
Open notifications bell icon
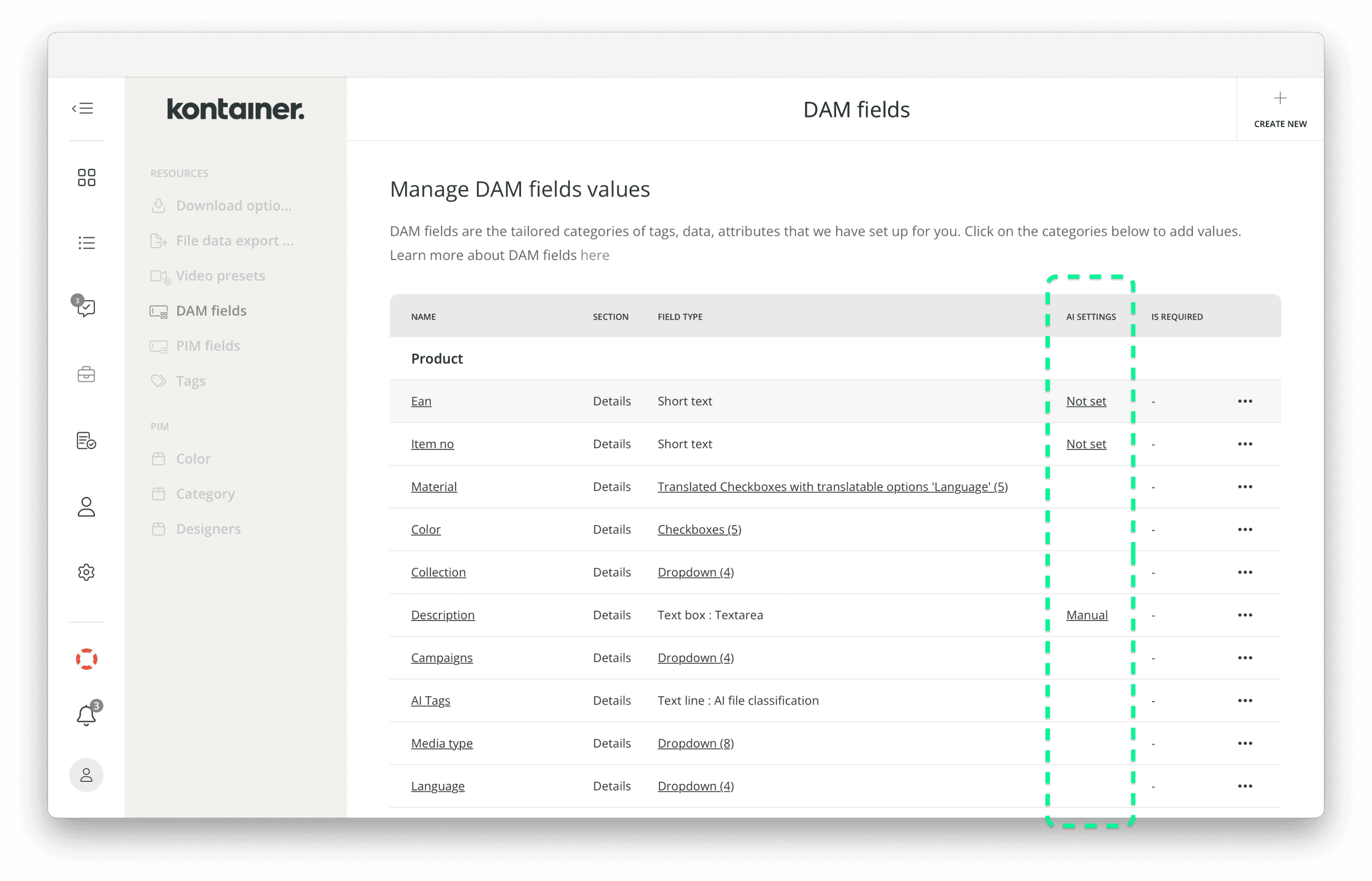pos(86,715)
